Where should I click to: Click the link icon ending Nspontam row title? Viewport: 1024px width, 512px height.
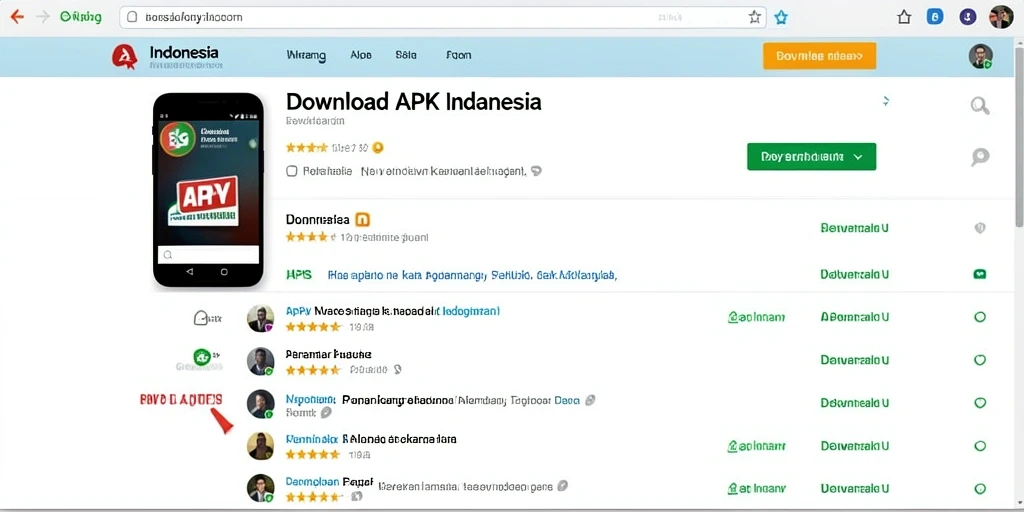590,400
